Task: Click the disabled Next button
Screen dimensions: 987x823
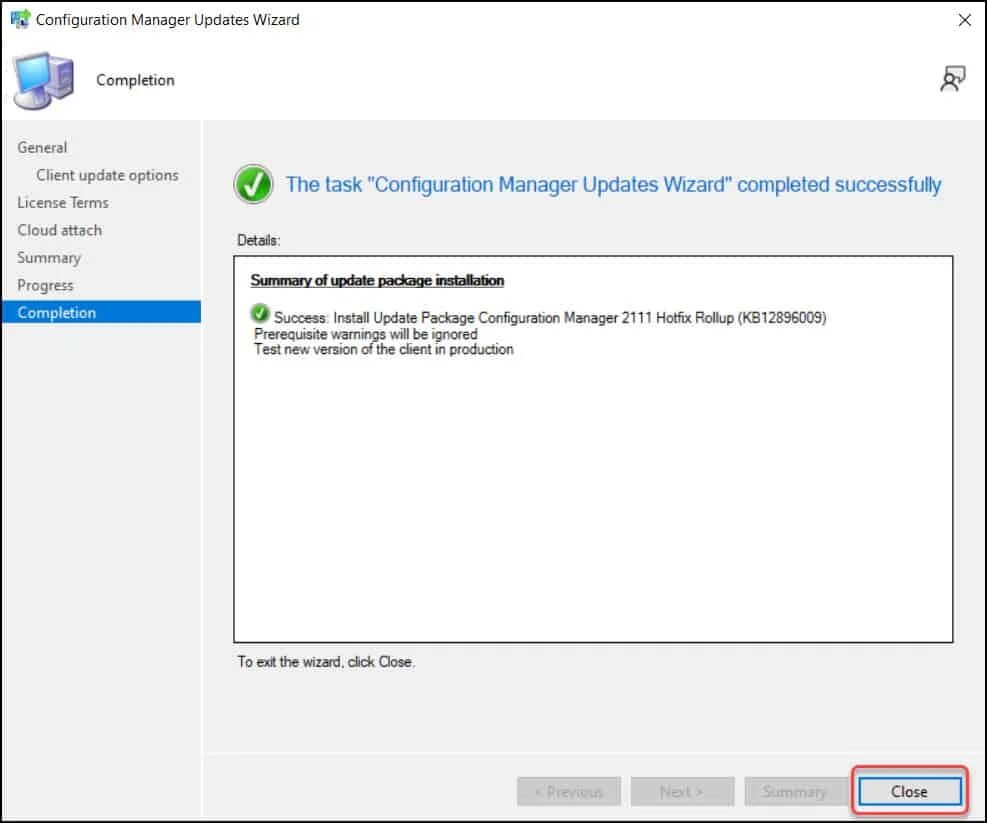Action: (682, 792)
